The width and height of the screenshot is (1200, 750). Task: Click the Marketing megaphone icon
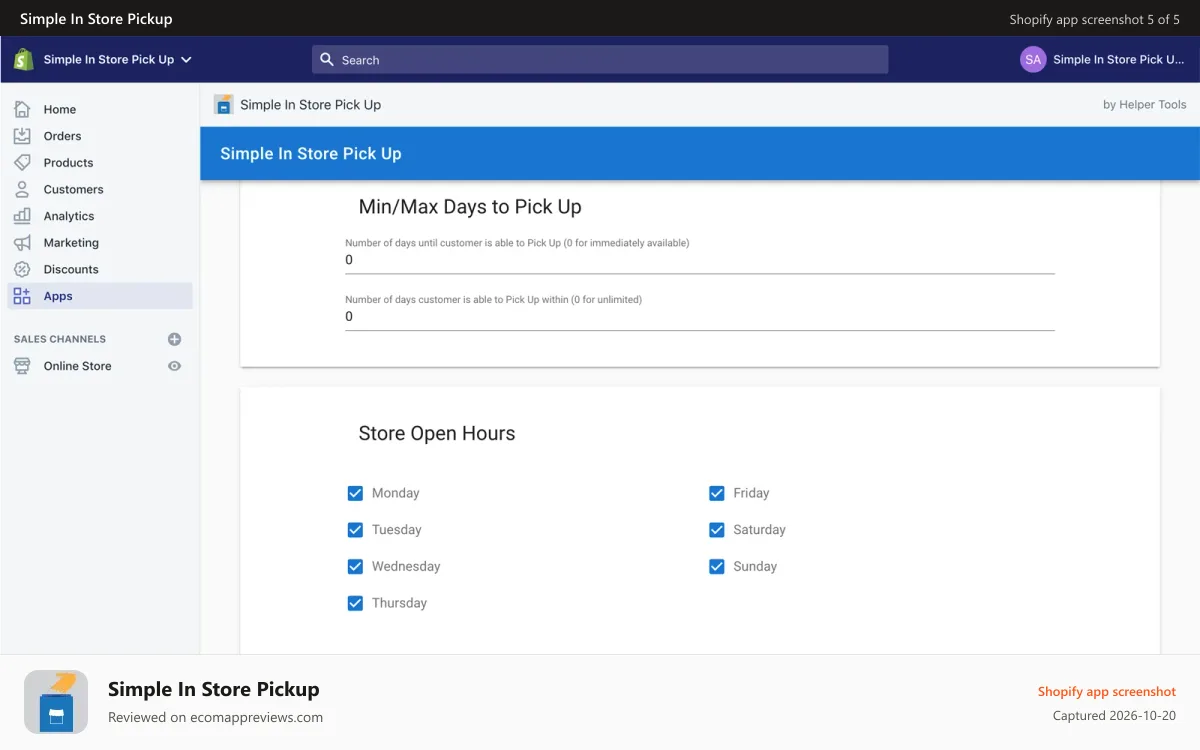(x=22, y=242)
